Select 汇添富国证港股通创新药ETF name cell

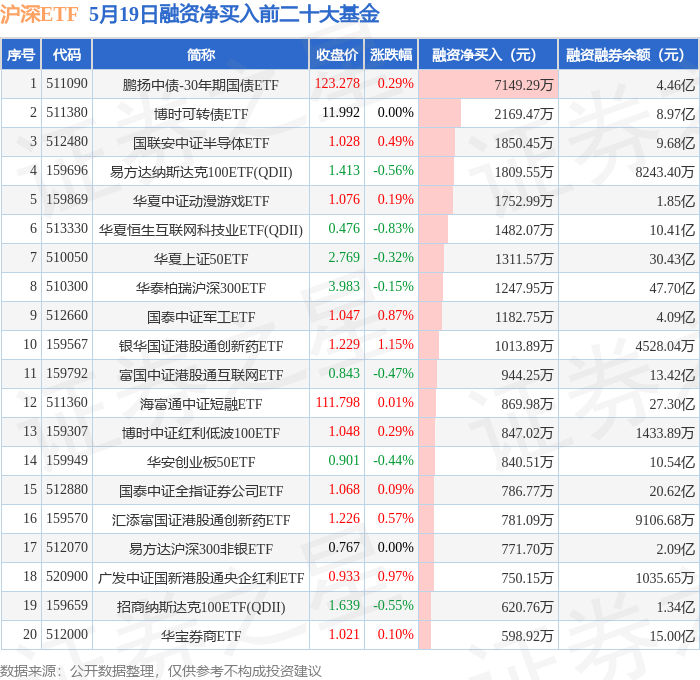click(200, 520)
